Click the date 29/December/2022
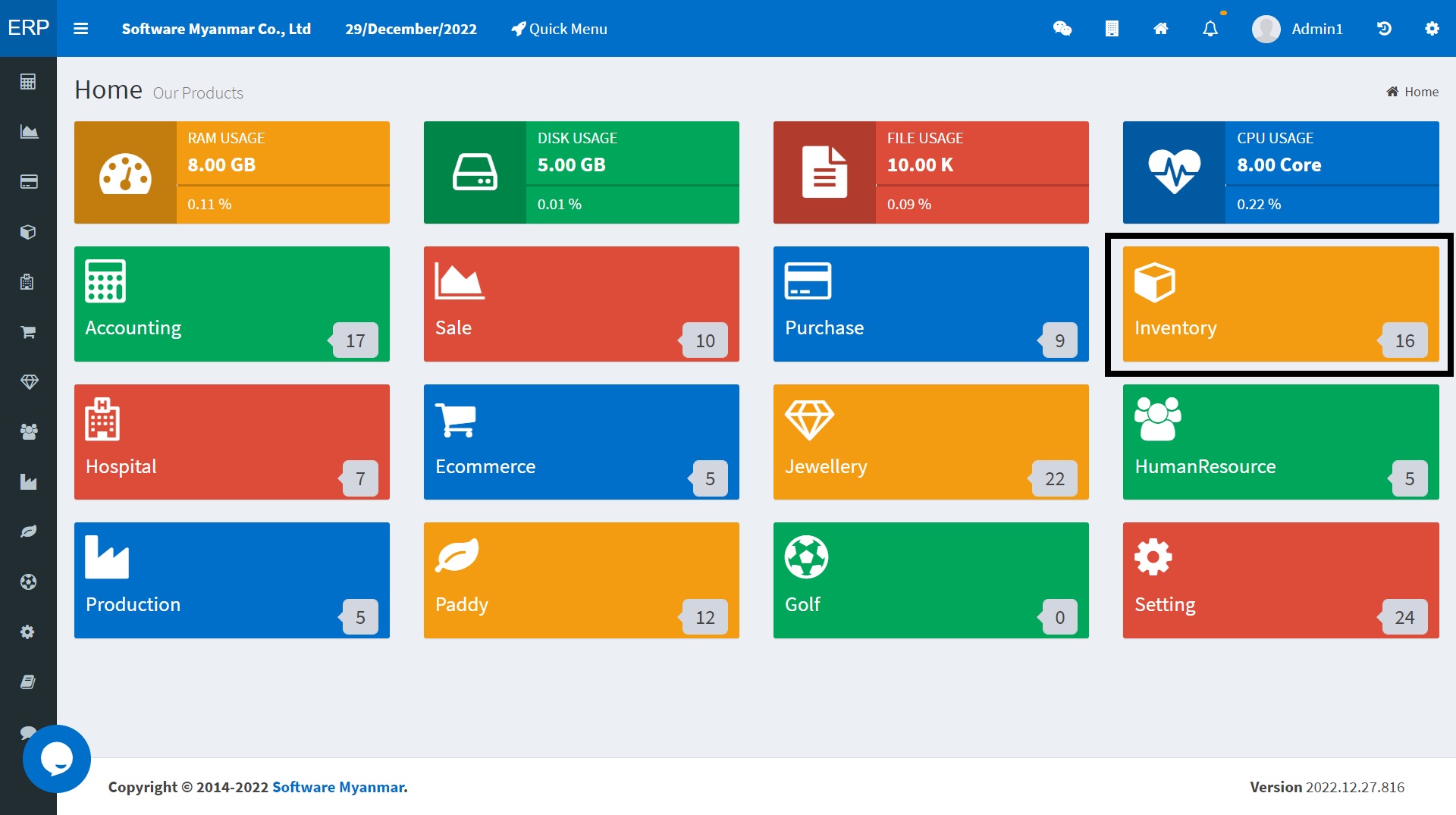Screen dimensions: 1456x815 [x=411, y=29]
